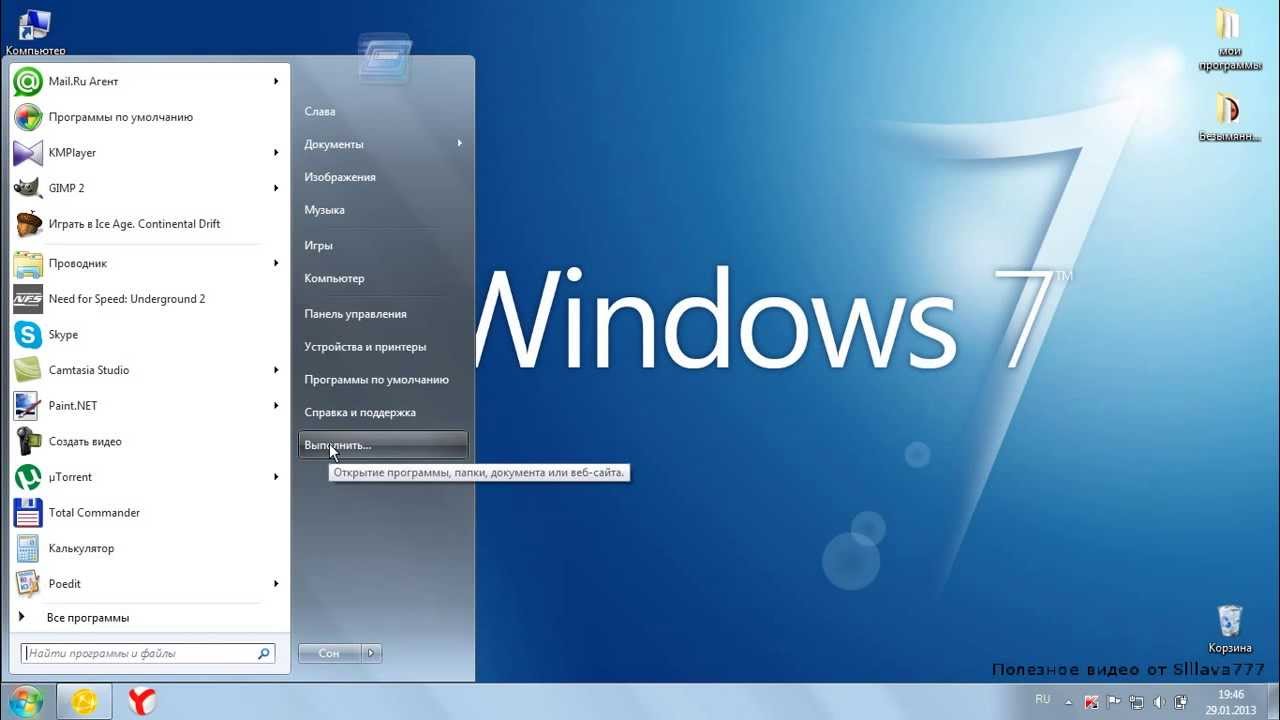1280x720 pixels.
Task: Start KMPlayer from the Start menu
Action: click(x=148, y=152)
